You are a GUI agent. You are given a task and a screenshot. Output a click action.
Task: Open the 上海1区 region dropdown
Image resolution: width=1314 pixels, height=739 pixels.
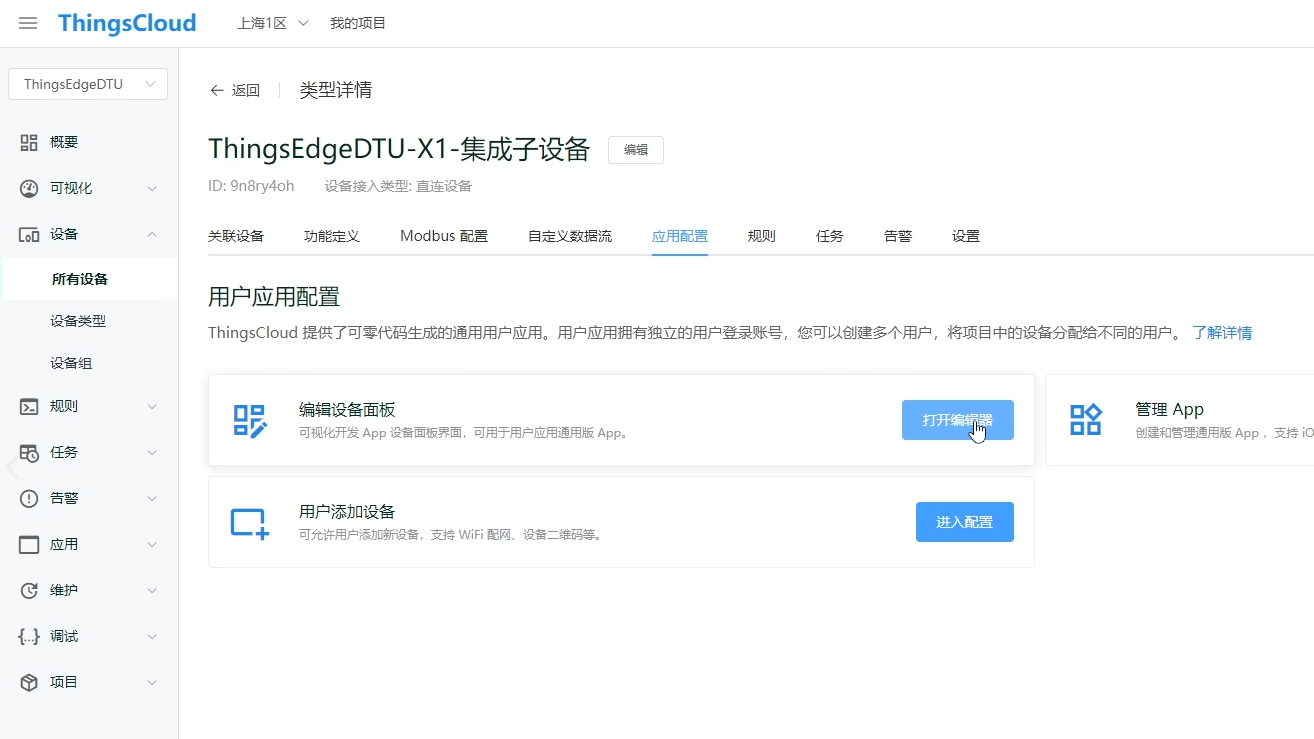coord(273,23)
